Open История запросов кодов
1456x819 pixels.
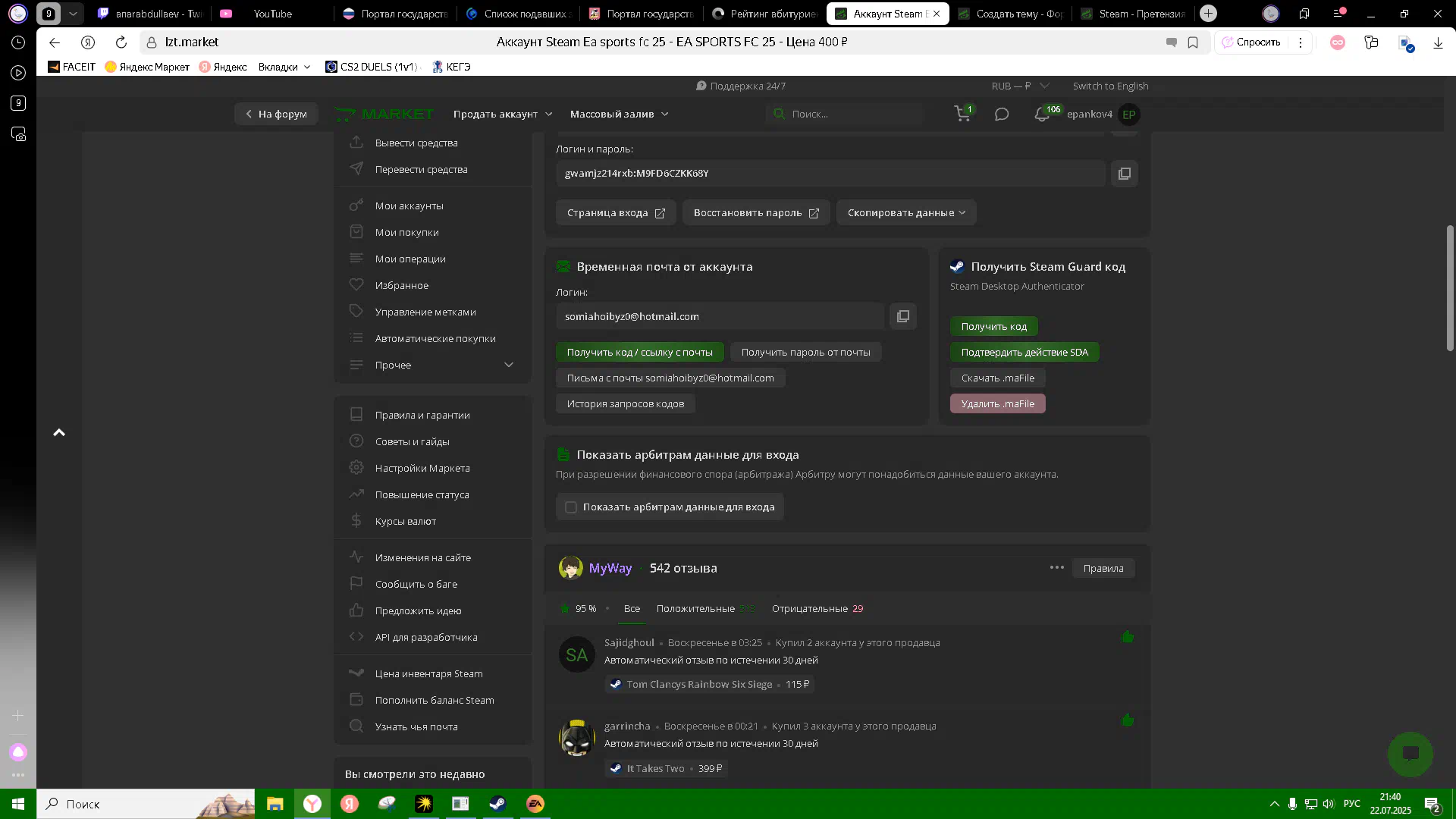625,403
